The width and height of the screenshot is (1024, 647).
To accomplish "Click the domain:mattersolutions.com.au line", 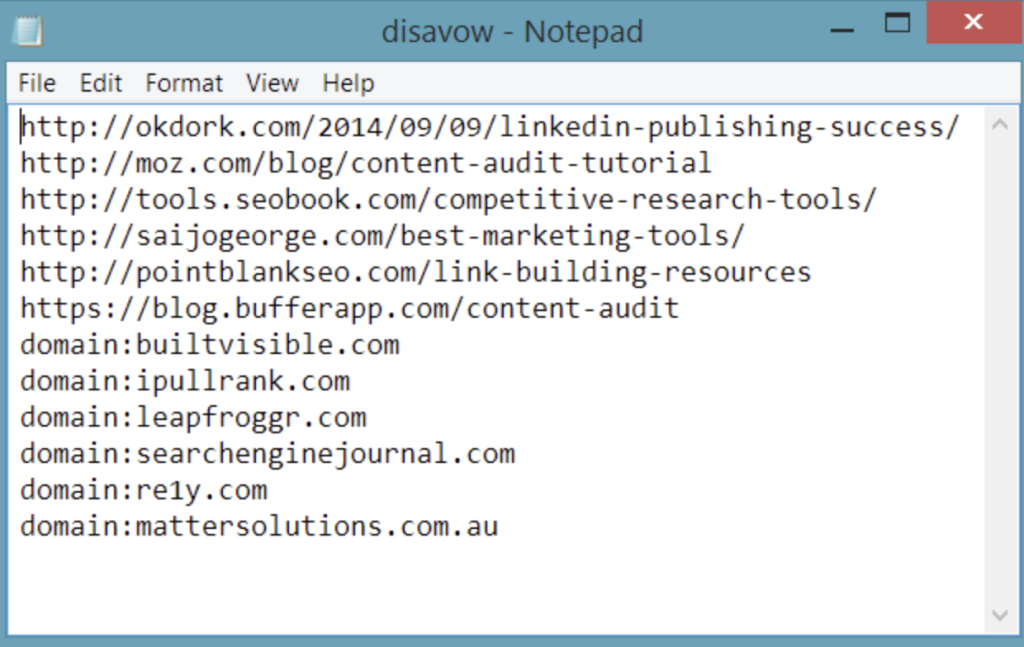I will [x=259, y=526].
